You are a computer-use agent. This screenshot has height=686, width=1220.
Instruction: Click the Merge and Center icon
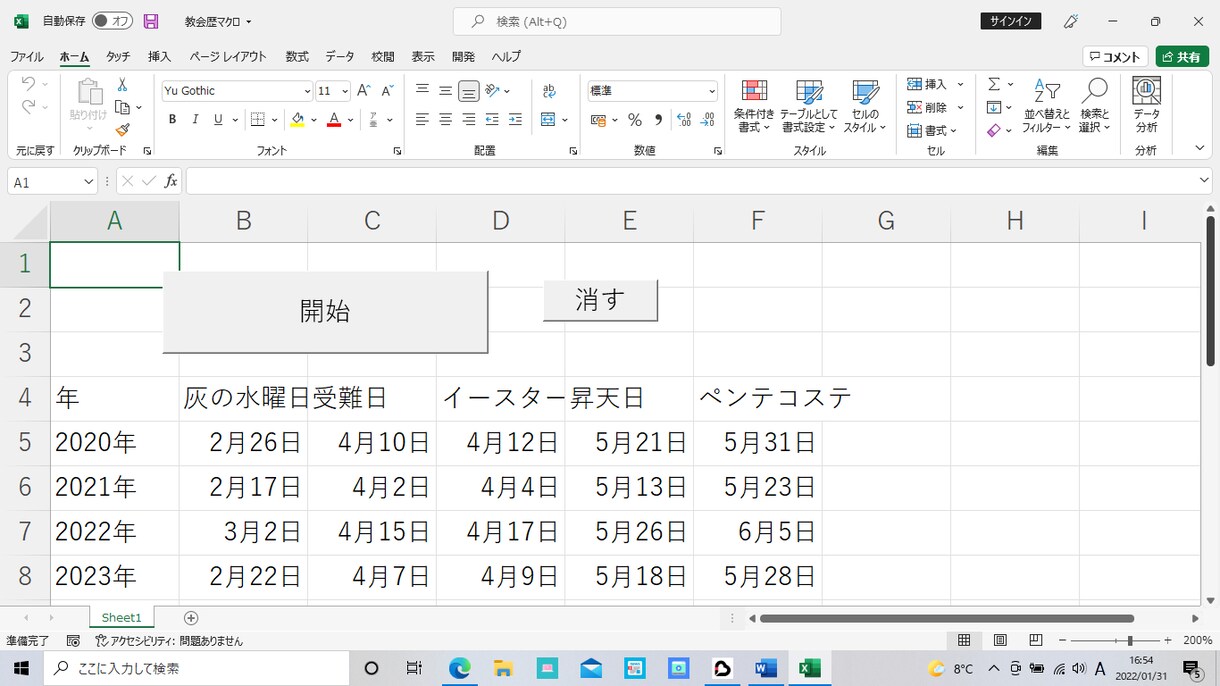click(548, 120)
